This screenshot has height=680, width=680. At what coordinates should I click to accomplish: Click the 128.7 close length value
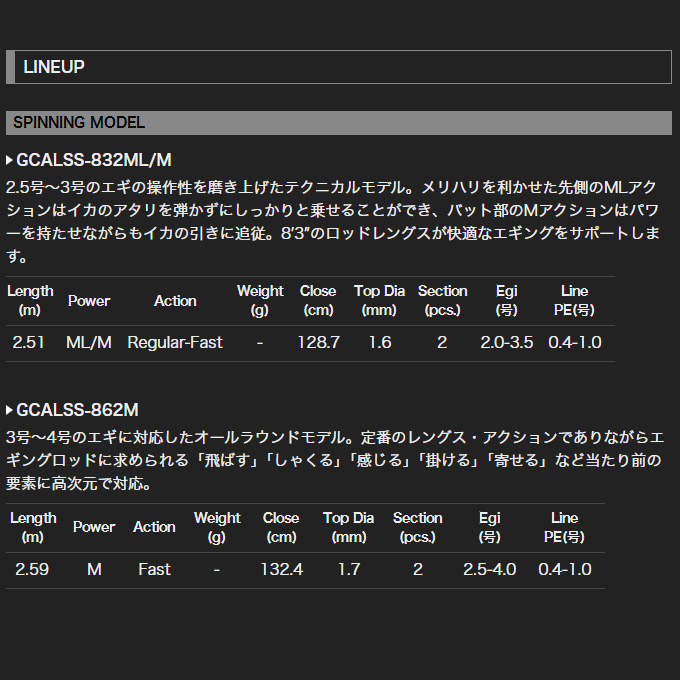pyautogui.click(x=319, y=342)
